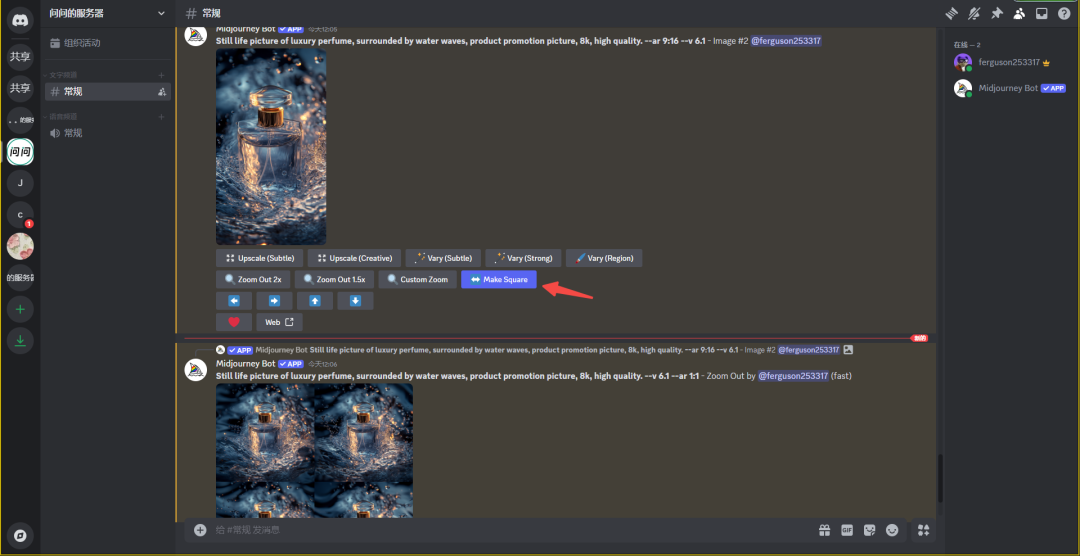Image resolution: width=1080 pixels, height=556 pixels.
Task: Open the Web link button
Action: click(279, 322)
